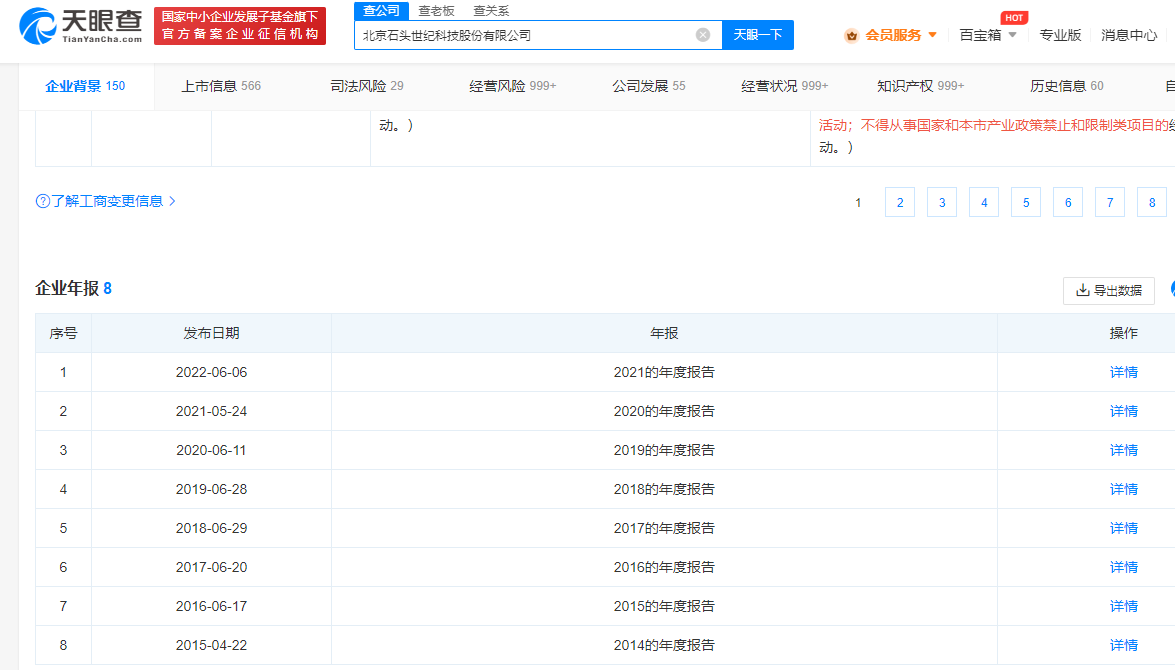Open 专业版 in top navigation
Screen dimensions: 1175x670
pos(1060,35)
